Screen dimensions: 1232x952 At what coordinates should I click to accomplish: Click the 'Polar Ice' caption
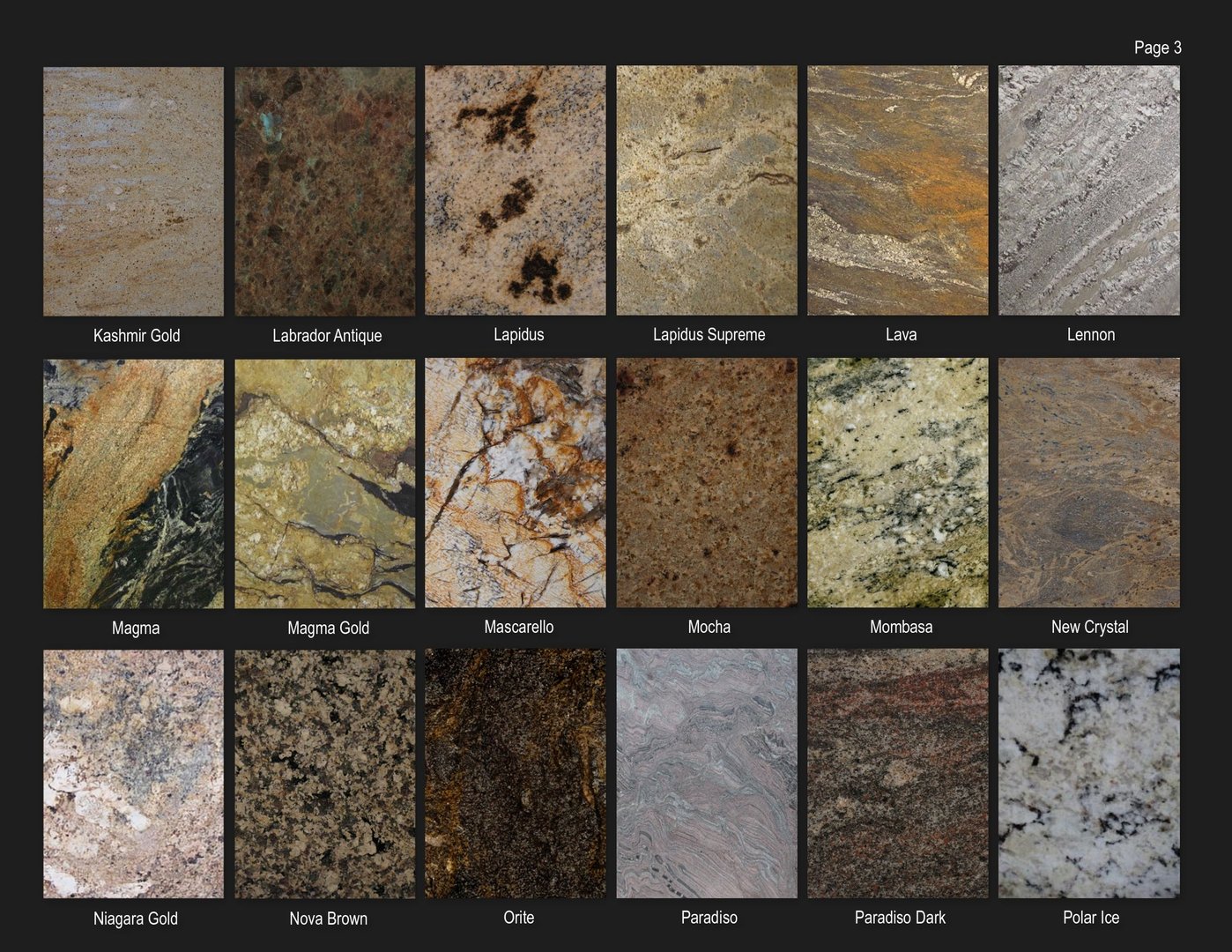tap(1091, 918)
